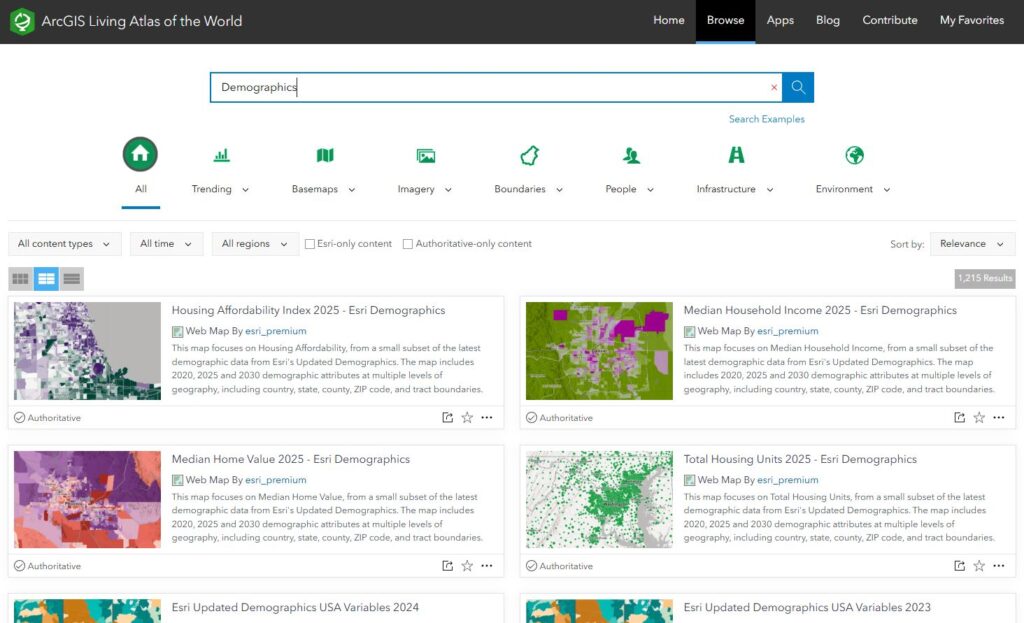Expand the All regions filter

pyautogui.click(x=255, y=244)
